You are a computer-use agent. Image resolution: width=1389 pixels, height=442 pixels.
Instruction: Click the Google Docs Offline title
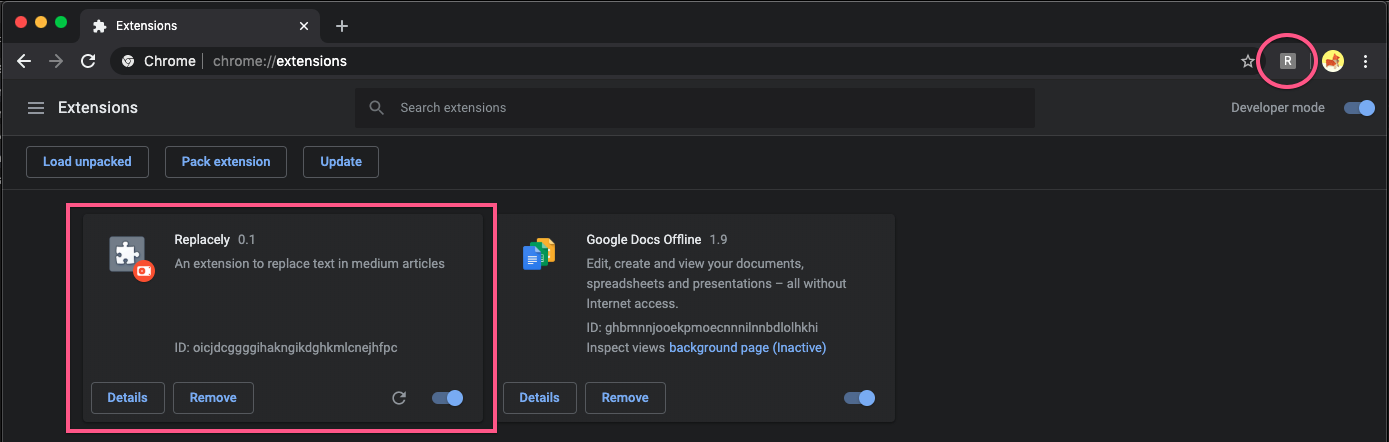tap(644, 240)
